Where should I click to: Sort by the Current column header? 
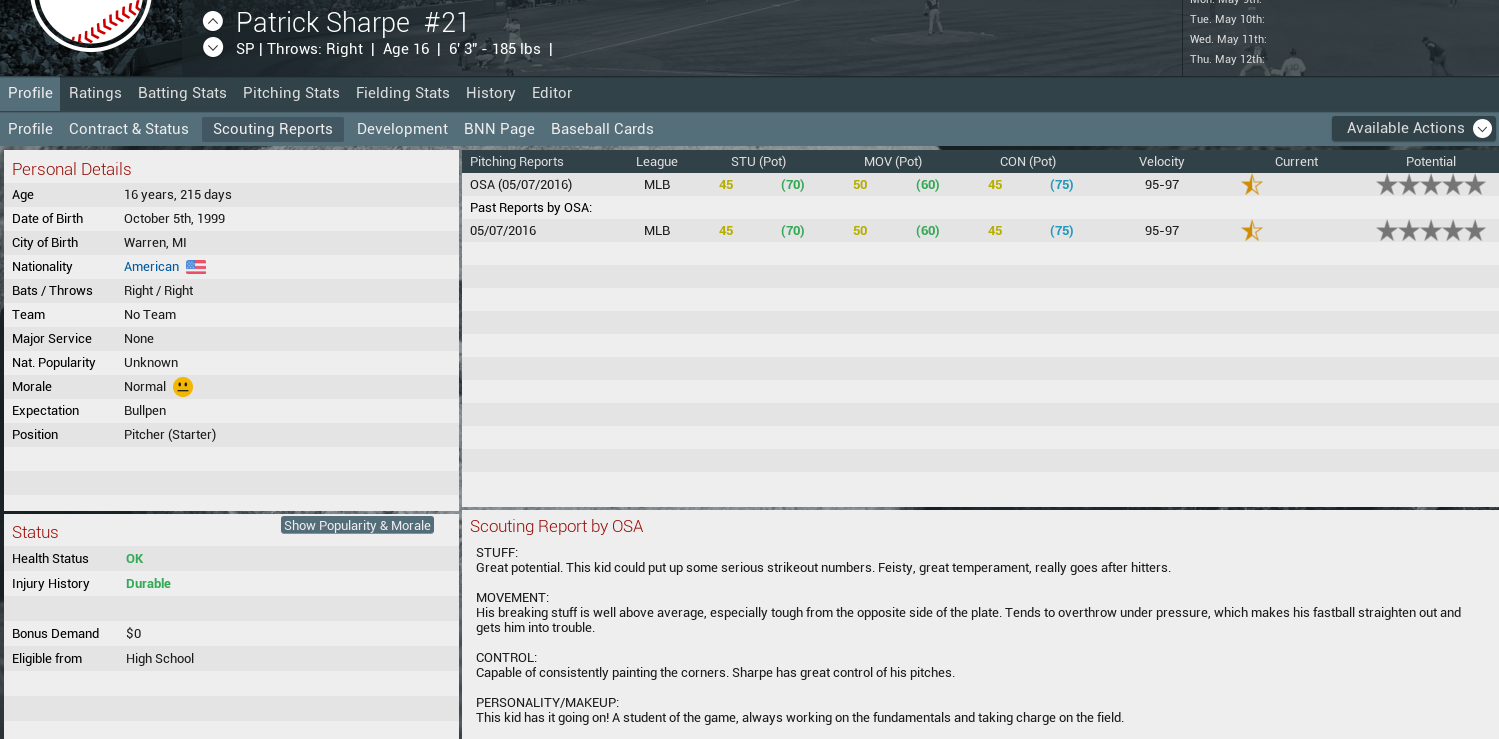pyautogui.click(x=1296, y=162)
